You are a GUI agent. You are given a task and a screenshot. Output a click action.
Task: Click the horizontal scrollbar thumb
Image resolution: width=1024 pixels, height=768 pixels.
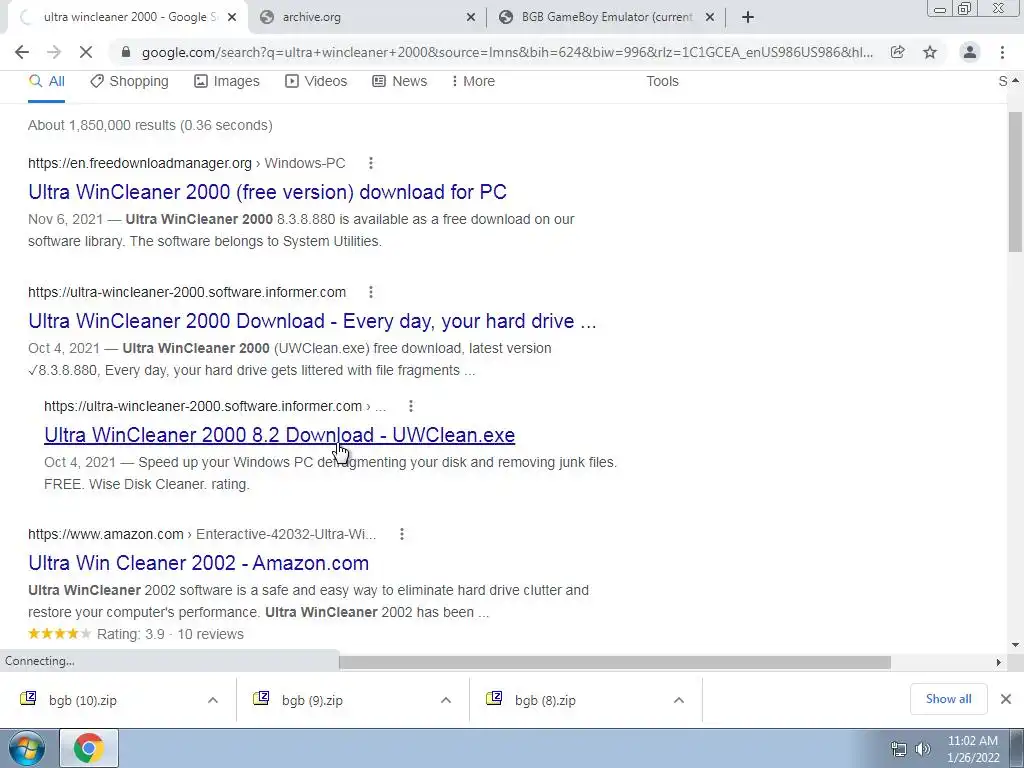coord(615,662)
